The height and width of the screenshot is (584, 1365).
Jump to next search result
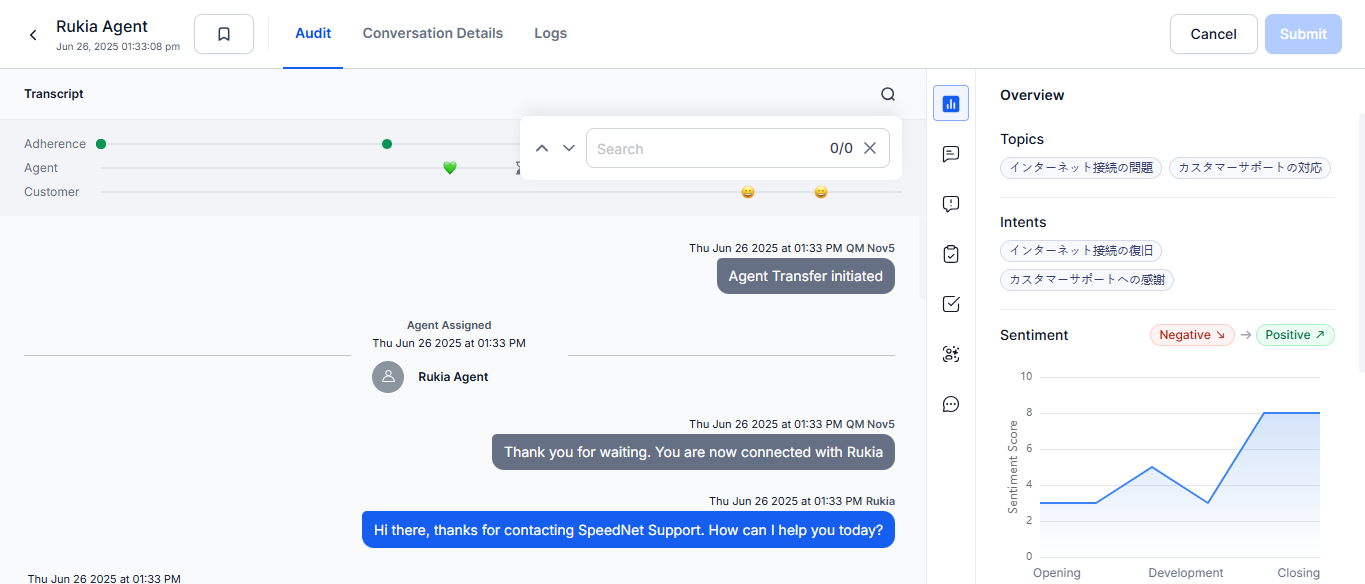pyautogui.click(x=569, y=148)
